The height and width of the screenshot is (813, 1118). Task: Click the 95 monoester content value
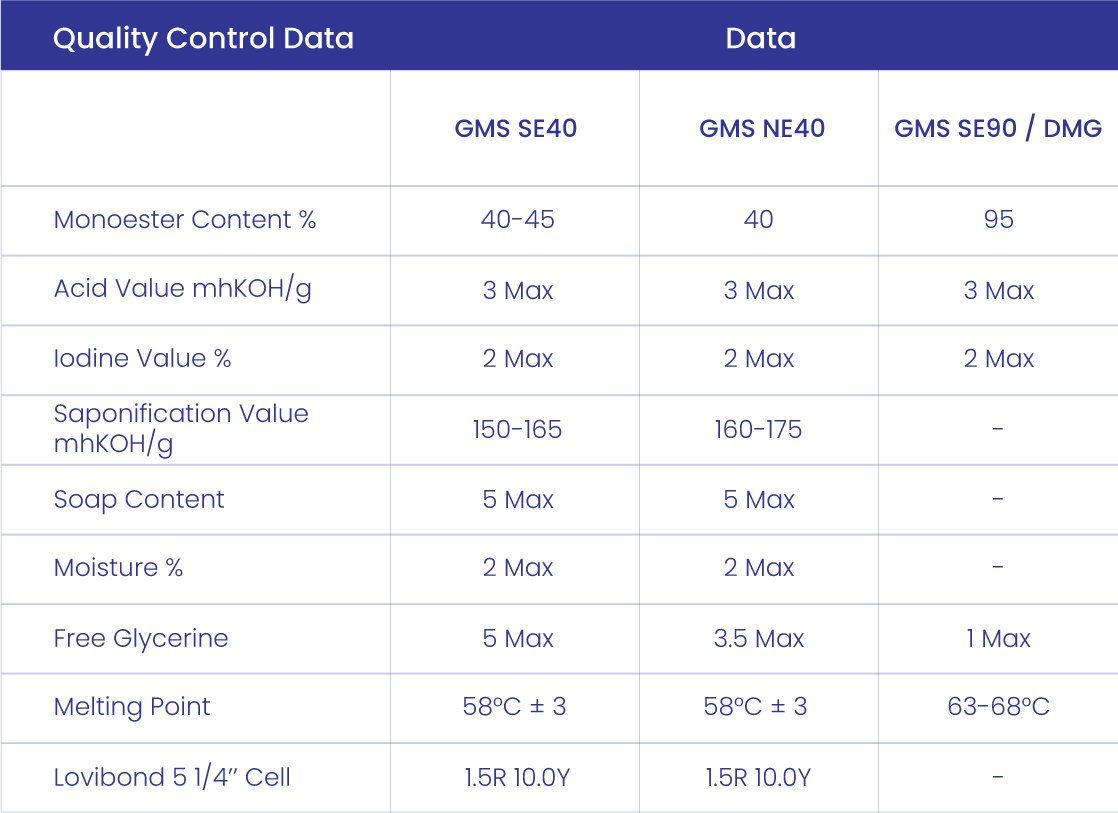[x=998, y=220]
